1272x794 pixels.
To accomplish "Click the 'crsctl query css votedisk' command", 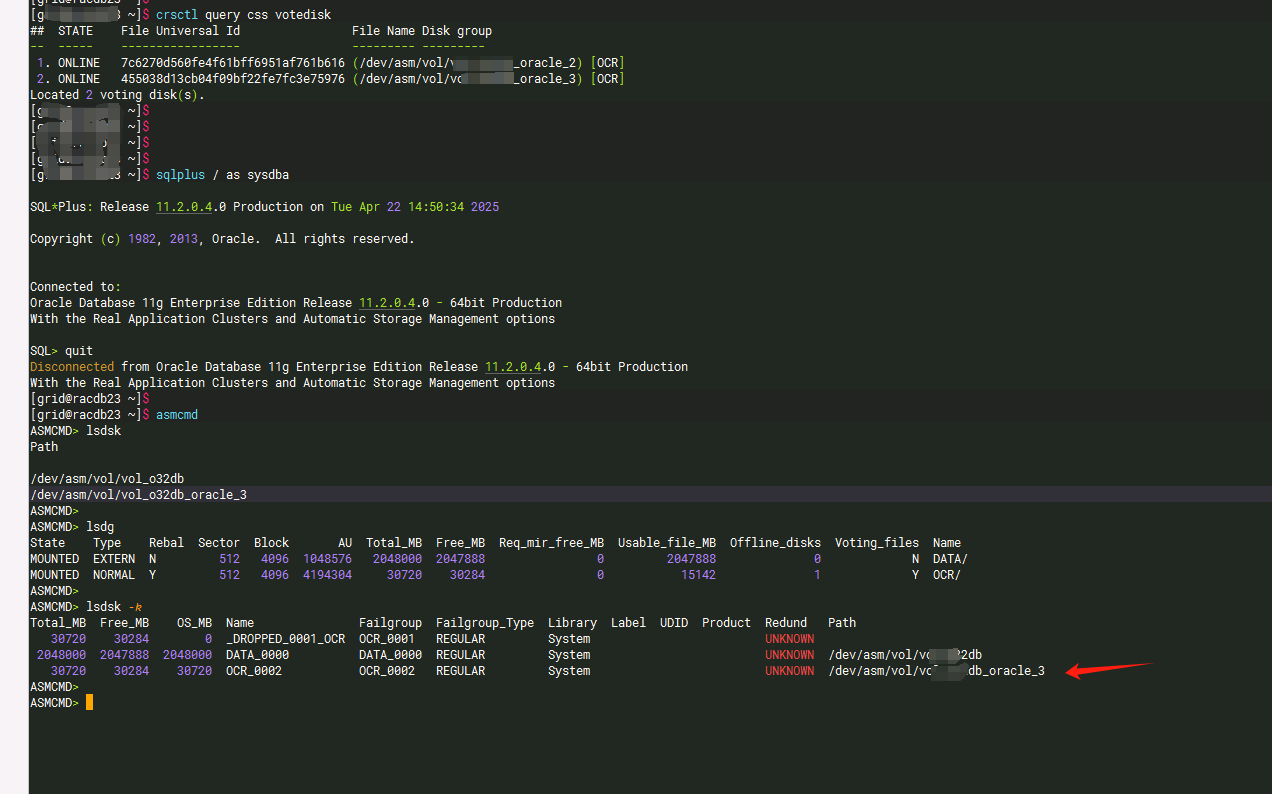I will click(x=243, y=15).
